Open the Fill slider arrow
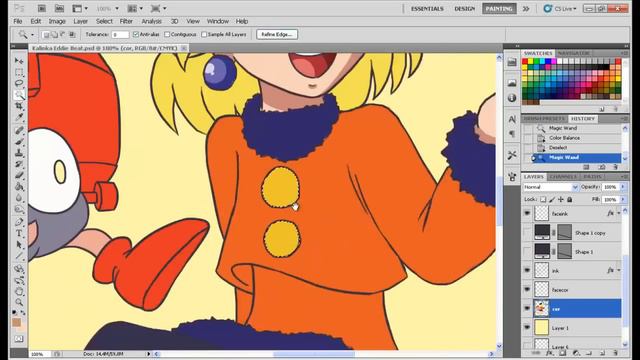 (623, 200)
